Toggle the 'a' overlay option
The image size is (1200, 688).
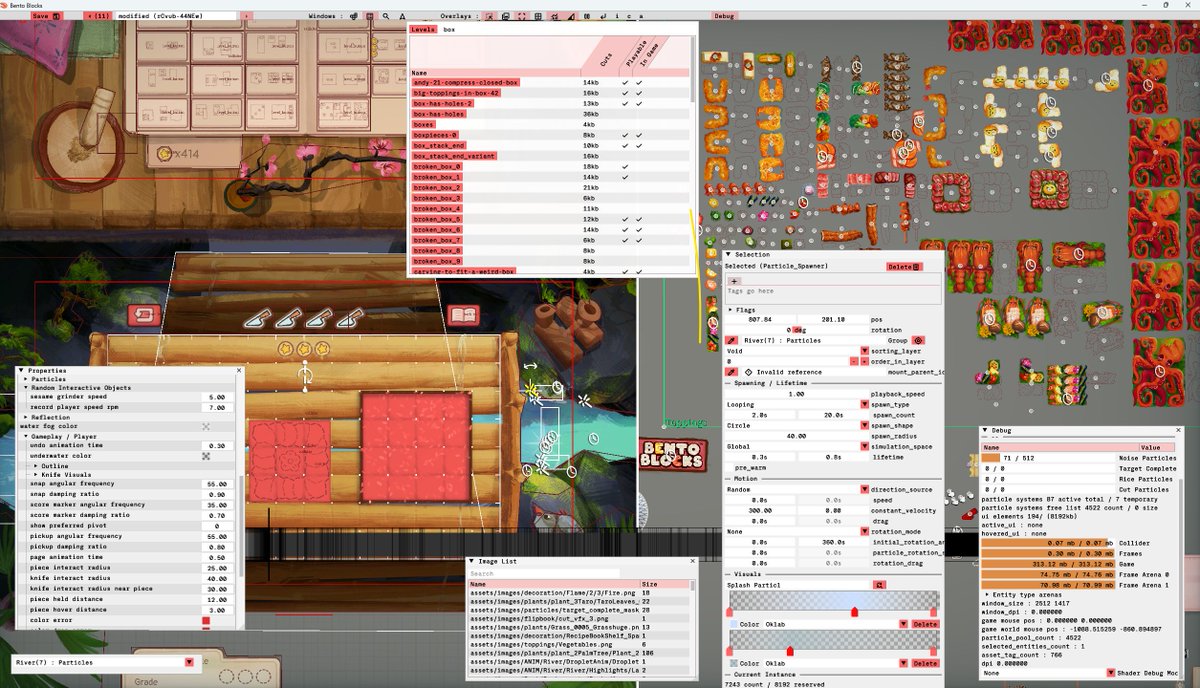[x=641, y=16]
